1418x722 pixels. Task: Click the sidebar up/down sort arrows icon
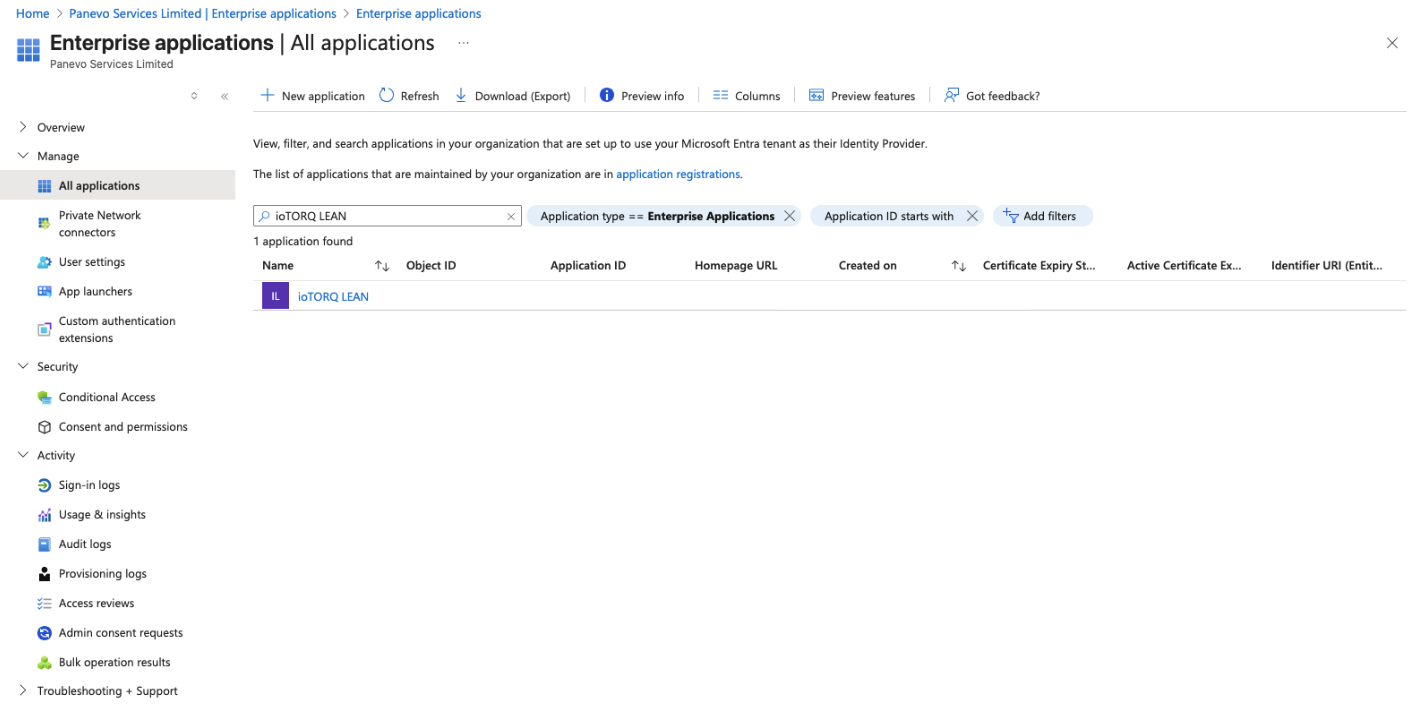(x=194, y=96)
